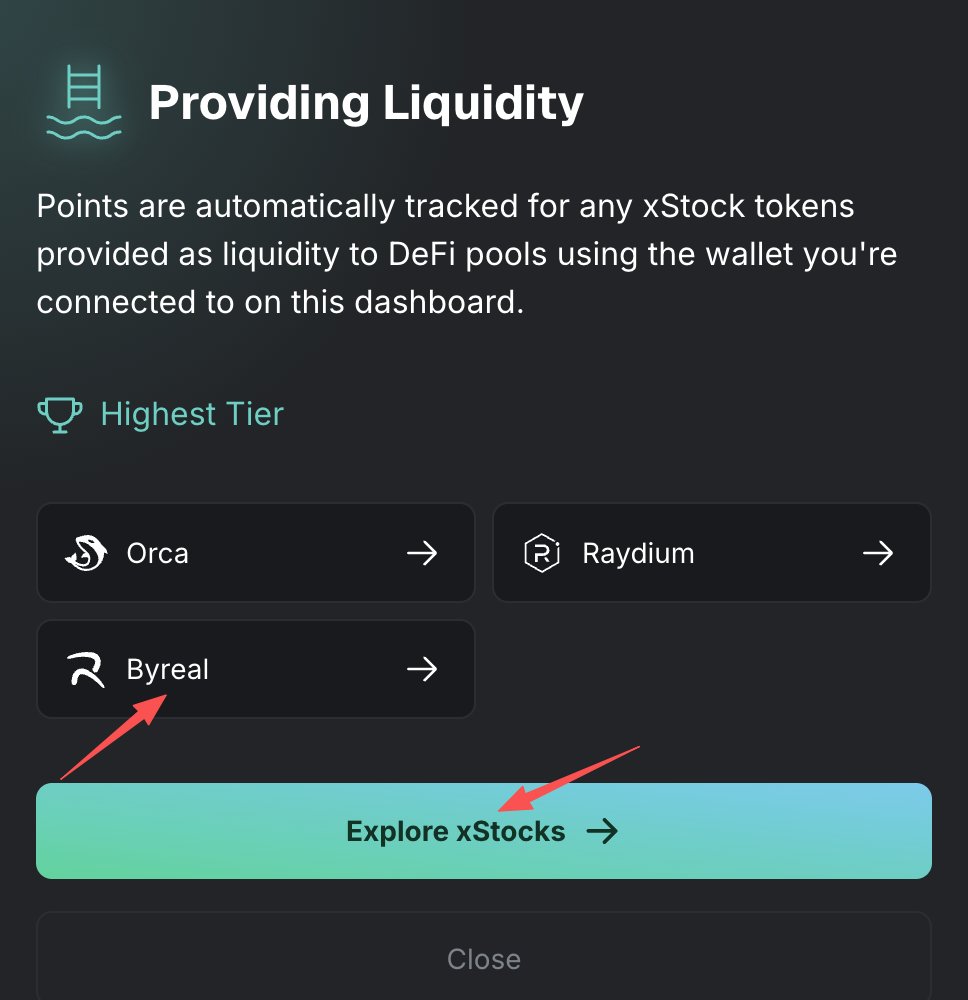
Task: Click the Providing Liquidity heading
Action: tap(366, 102)
